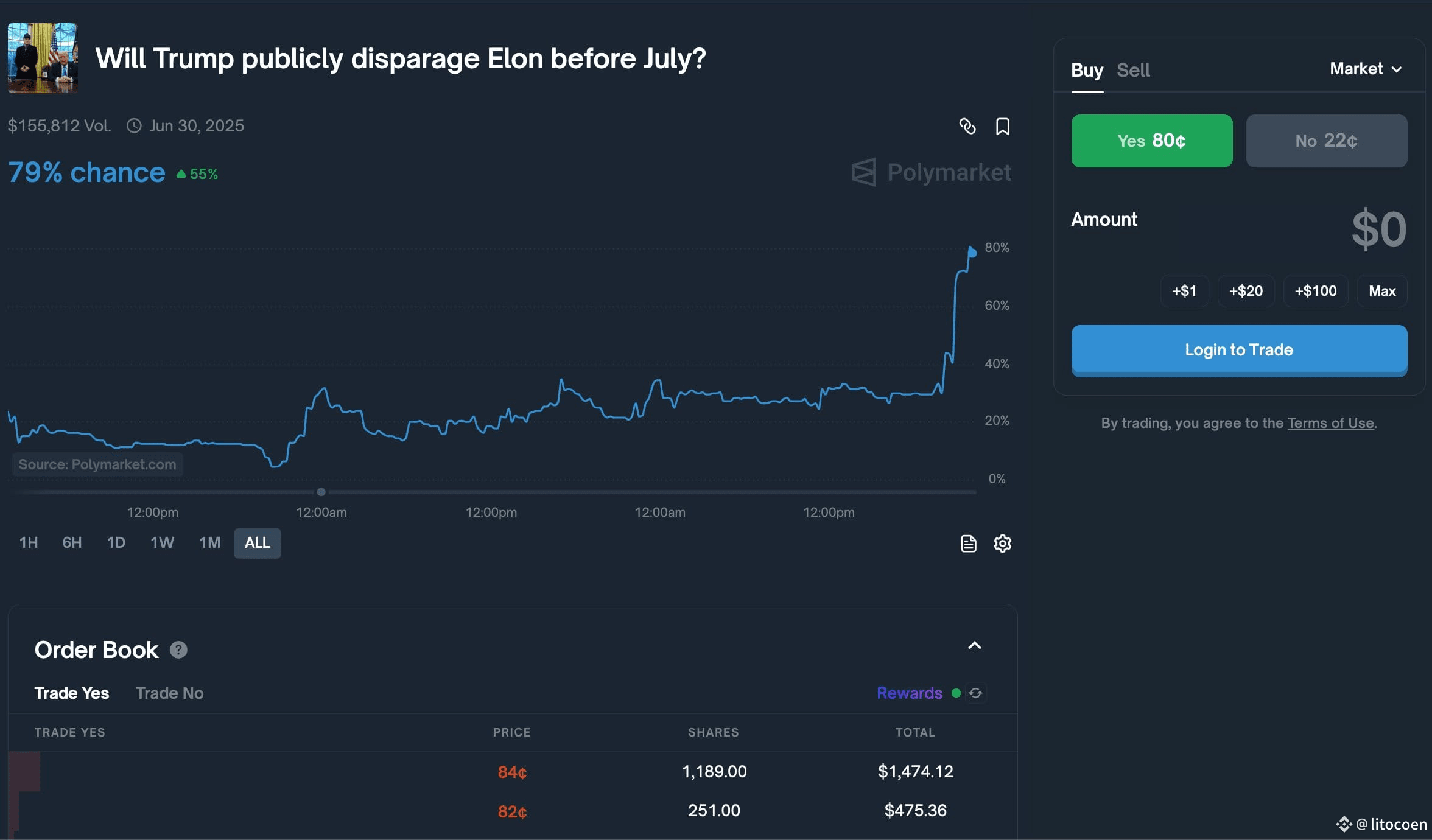
Task: Choose Yes 80¢ outcome
Action: pos(1151,141)
